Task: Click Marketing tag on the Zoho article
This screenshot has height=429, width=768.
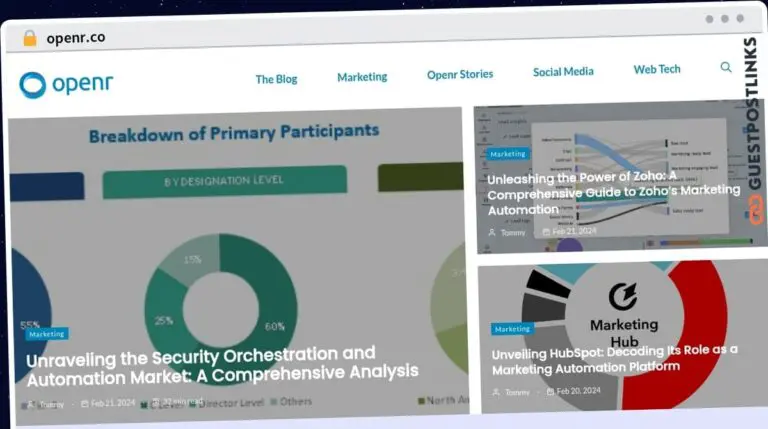Action: 508,154
